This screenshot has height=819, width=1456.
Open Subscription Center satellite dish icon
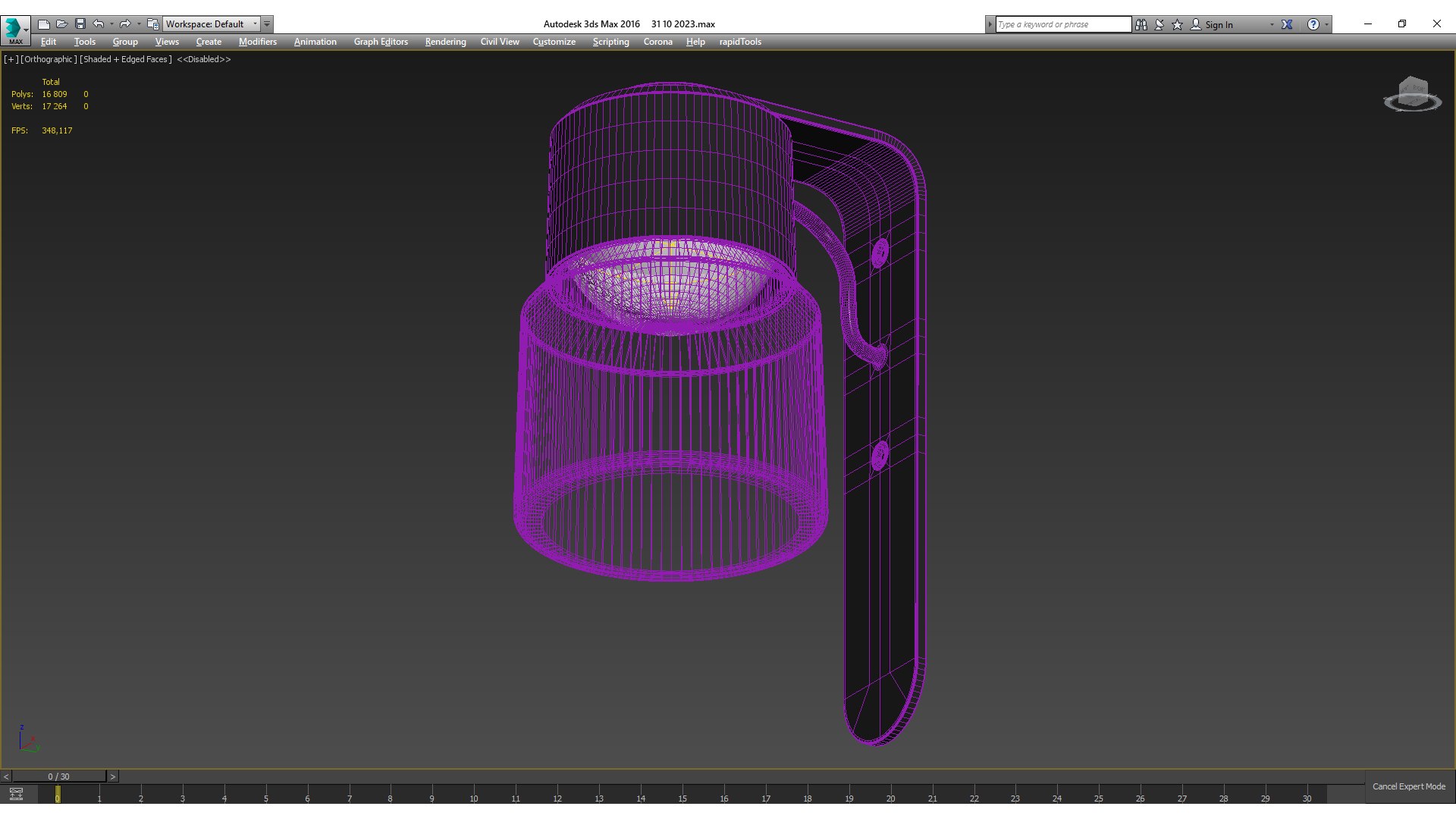1159,24
